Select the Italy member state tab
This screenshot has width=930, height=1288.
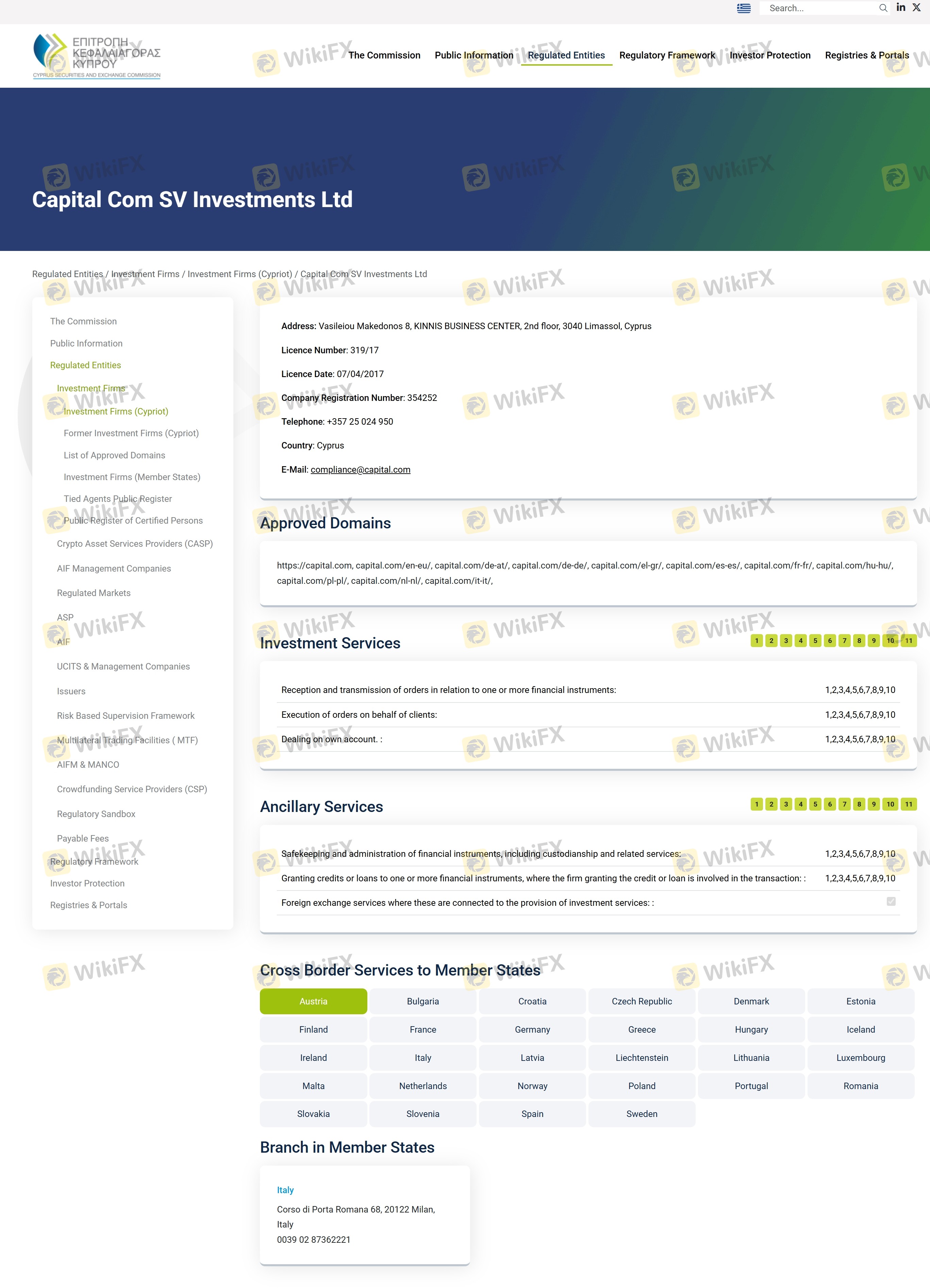click(423, 1057)
